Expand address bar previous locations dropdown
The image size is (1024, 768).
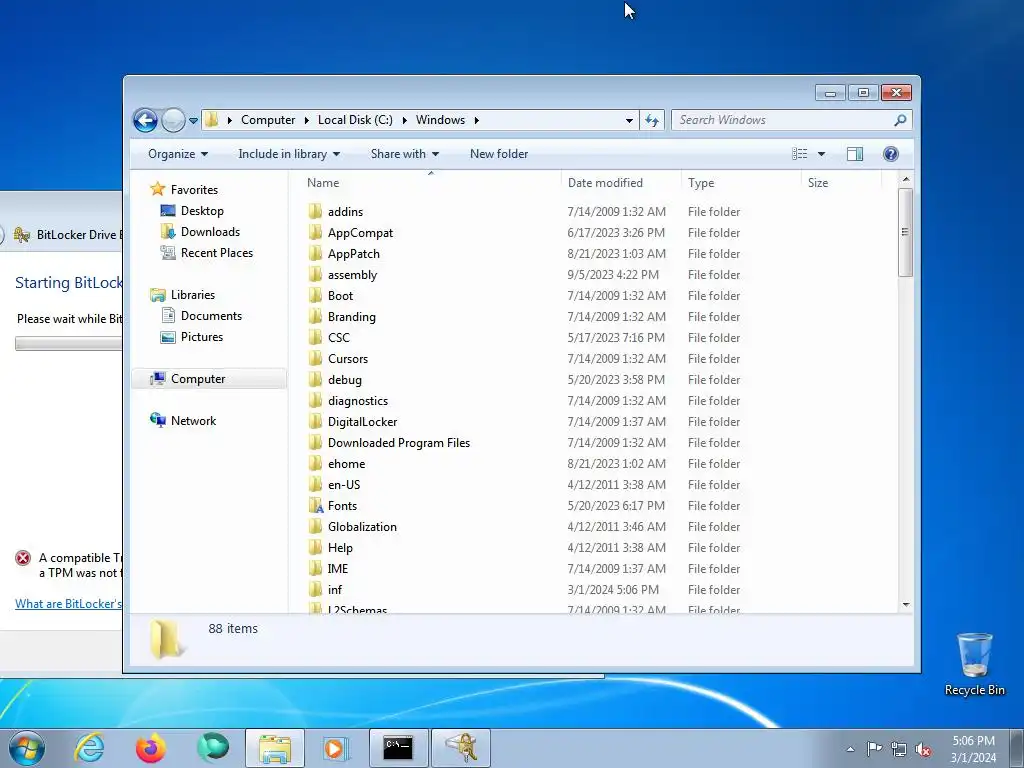tap(629, 121)
